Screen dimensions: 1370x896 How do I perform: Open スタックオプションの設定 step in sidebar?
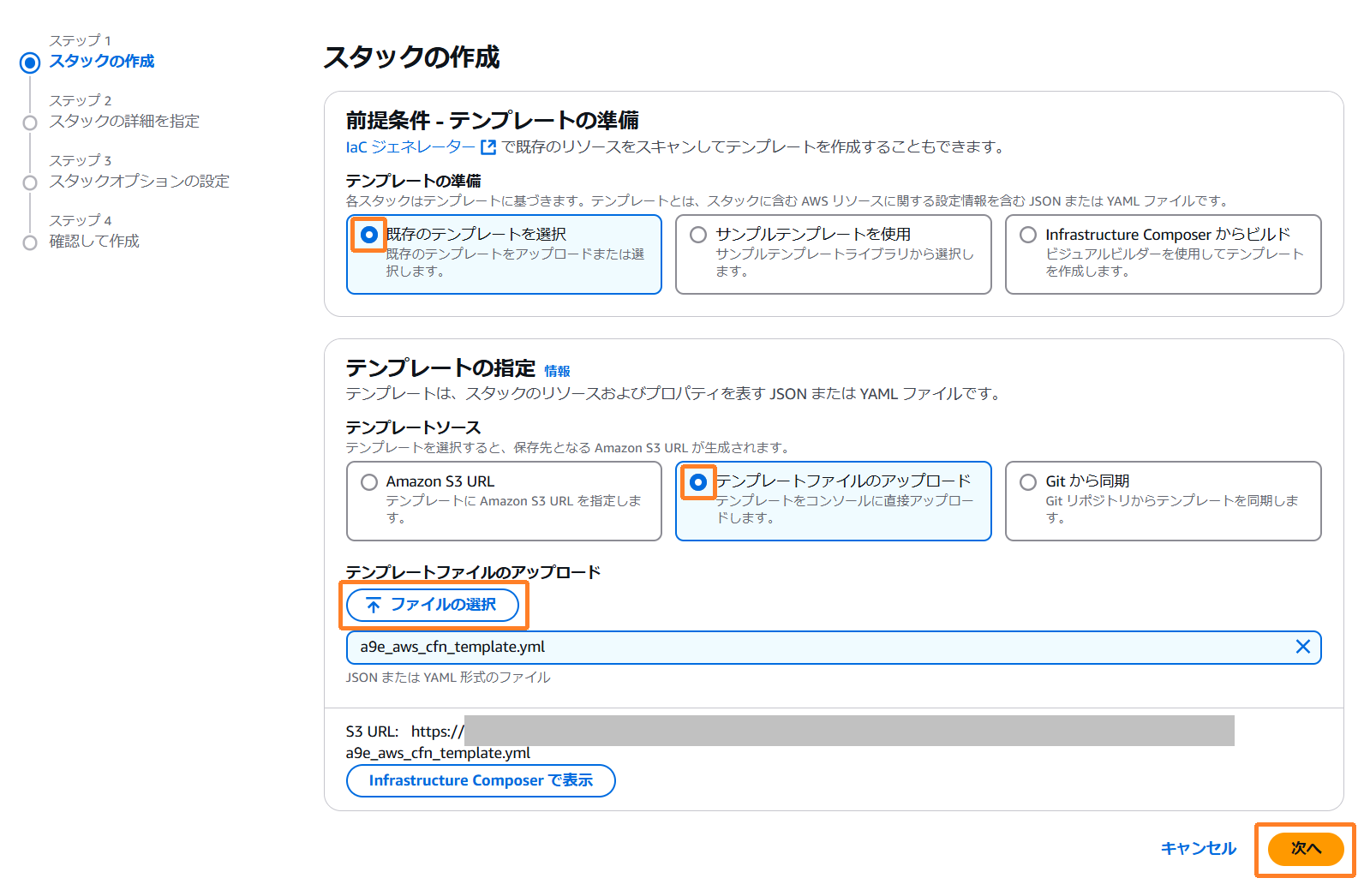pyautogui.click(x=139, y=182)
